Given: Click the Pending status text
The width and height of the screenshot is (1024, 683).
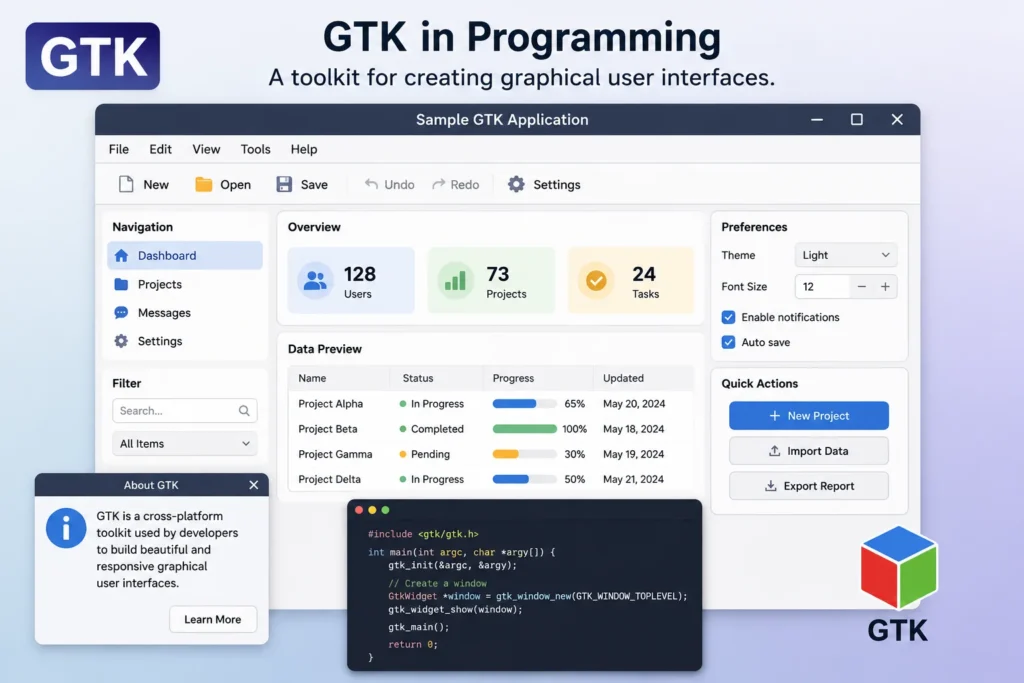Looking at the screenshot, I should tap(430, 454).
